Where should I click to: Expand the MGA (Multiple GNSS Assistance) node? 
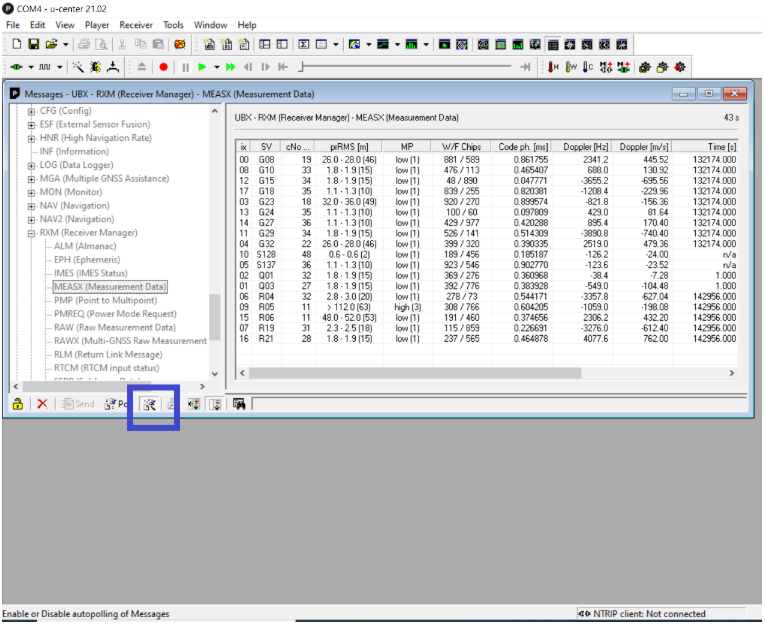[x=31, y=179]
